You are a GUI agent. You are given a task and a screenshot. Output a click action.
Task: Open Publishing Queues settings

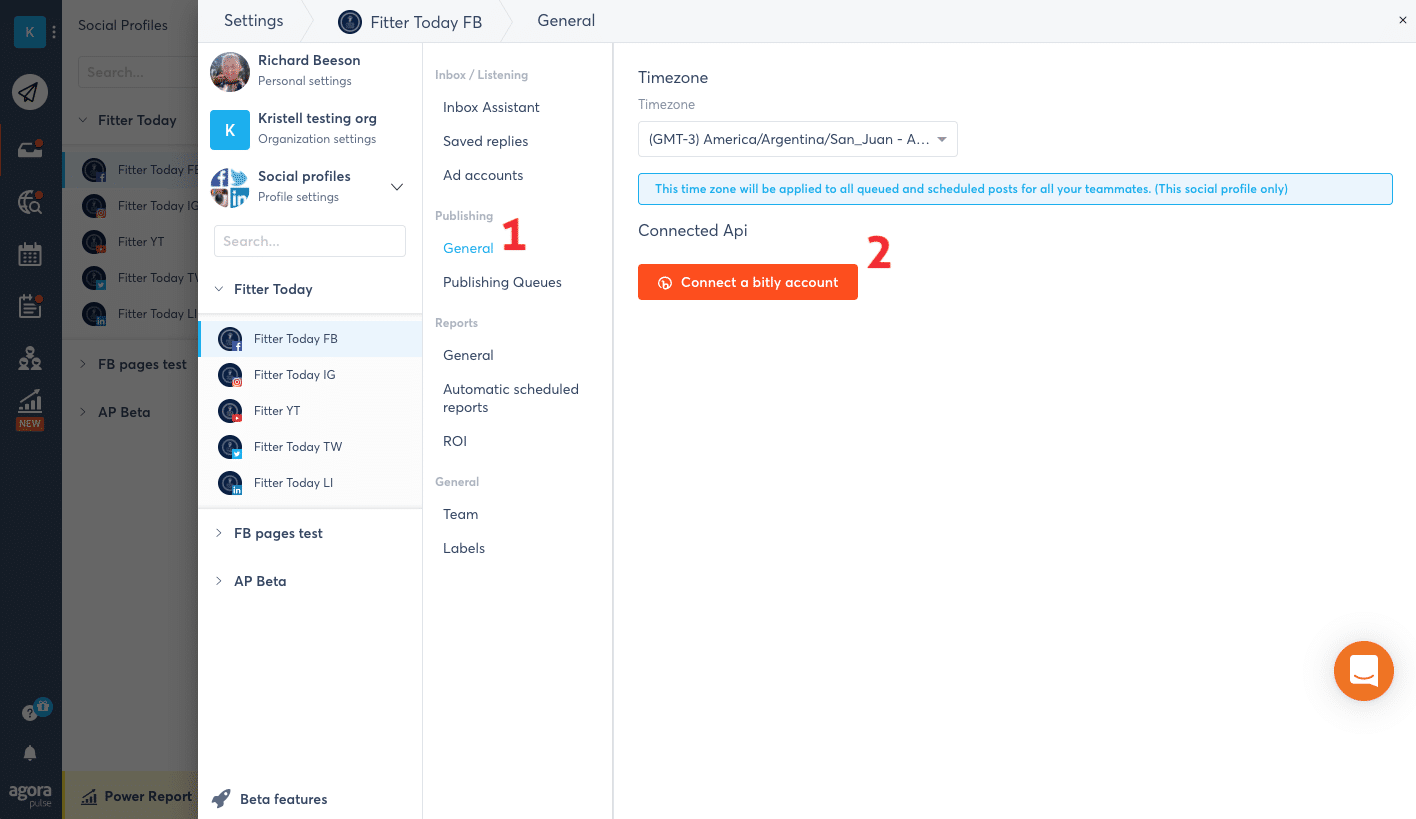click(502, 282)
